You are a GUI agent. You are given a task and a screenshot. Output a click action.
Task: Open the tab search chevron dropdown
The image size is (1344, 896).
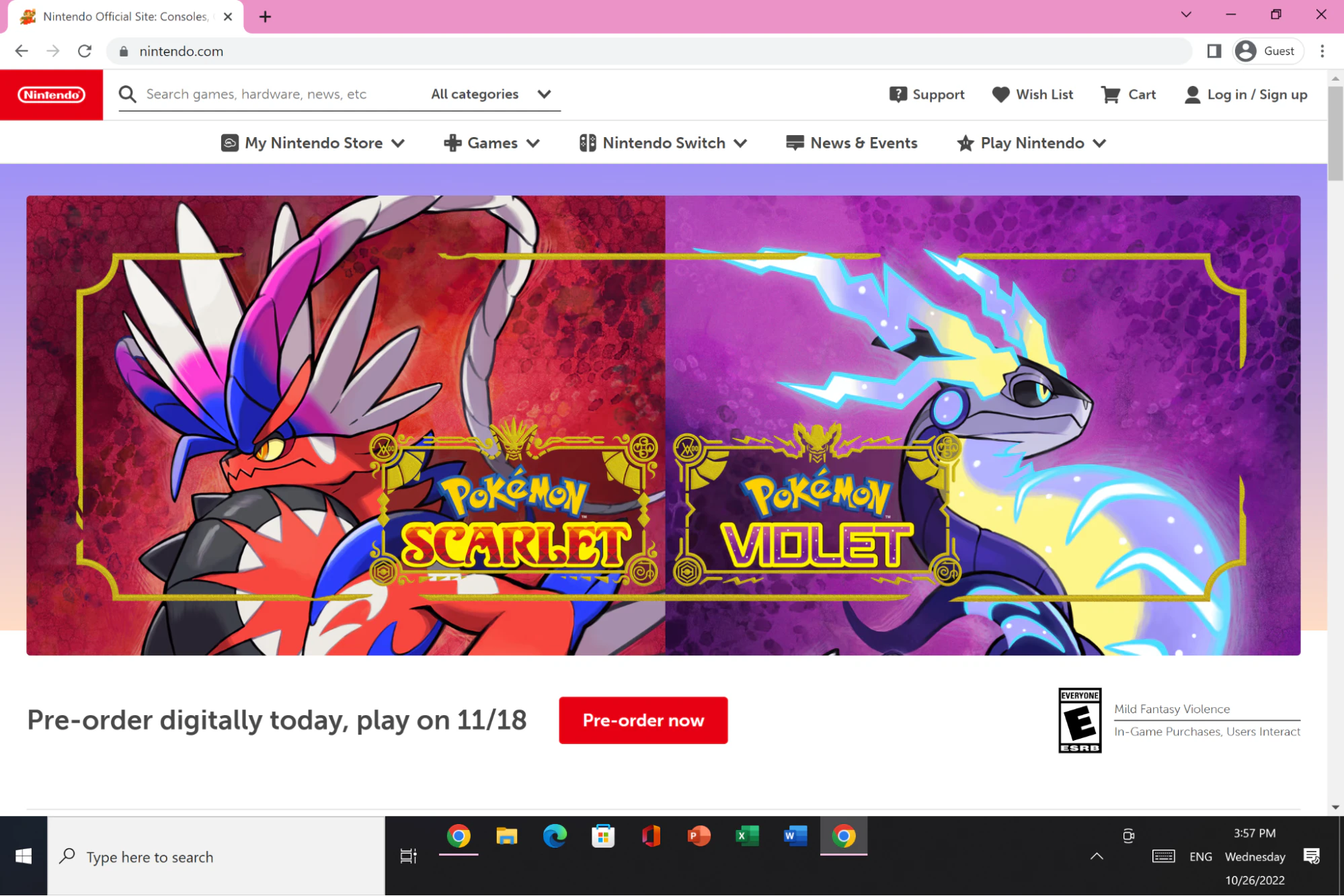click(x=1186, y=15)
